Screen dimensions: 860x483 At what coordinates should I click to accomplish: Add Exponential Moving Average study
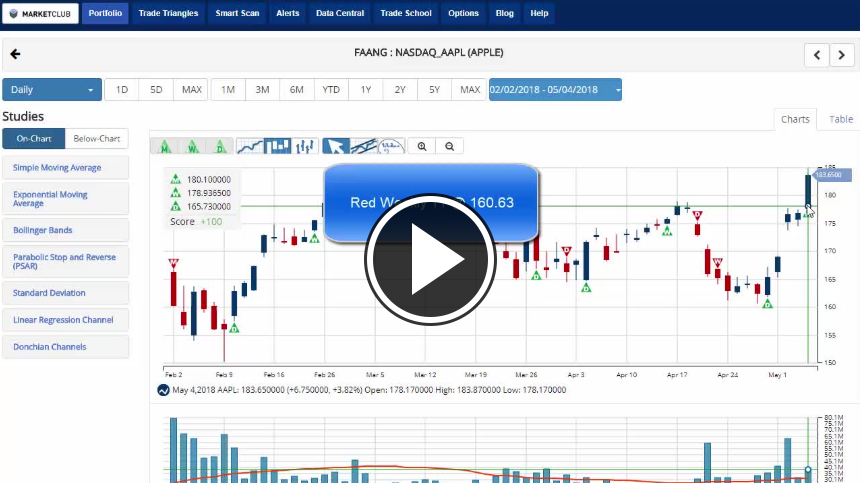click(x=66, y=199)
